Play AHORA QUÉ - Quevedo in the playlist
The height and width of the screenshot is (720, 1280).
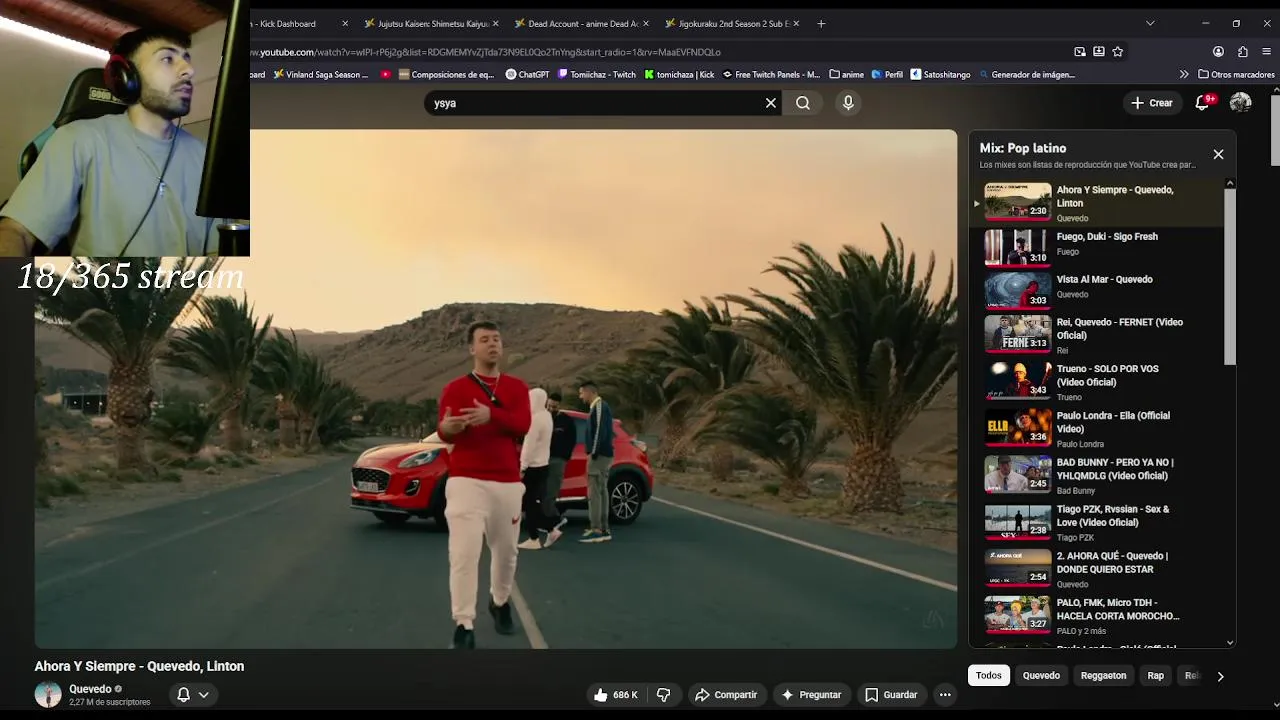coord(1095,569)
